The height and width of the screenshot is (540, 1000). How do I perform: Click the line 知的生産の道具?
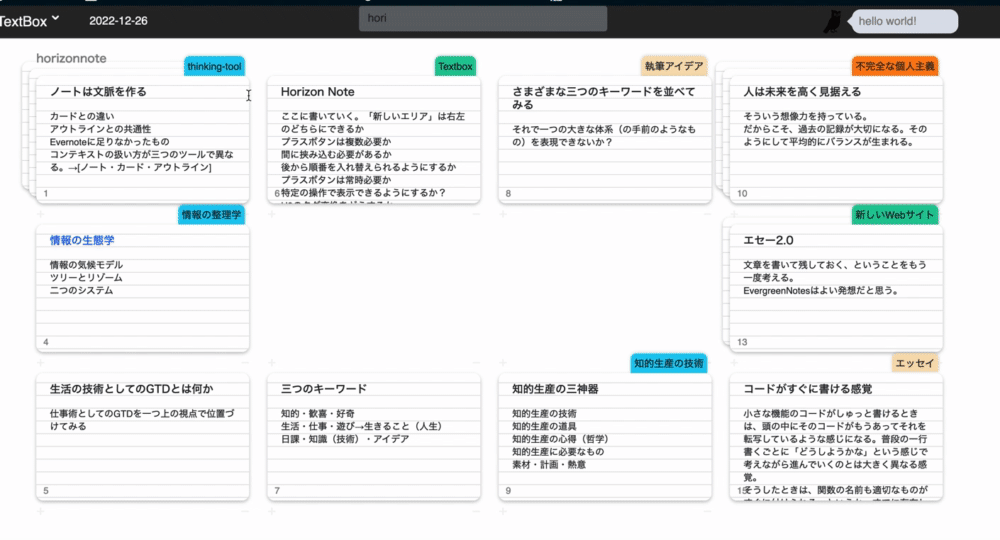544,426
